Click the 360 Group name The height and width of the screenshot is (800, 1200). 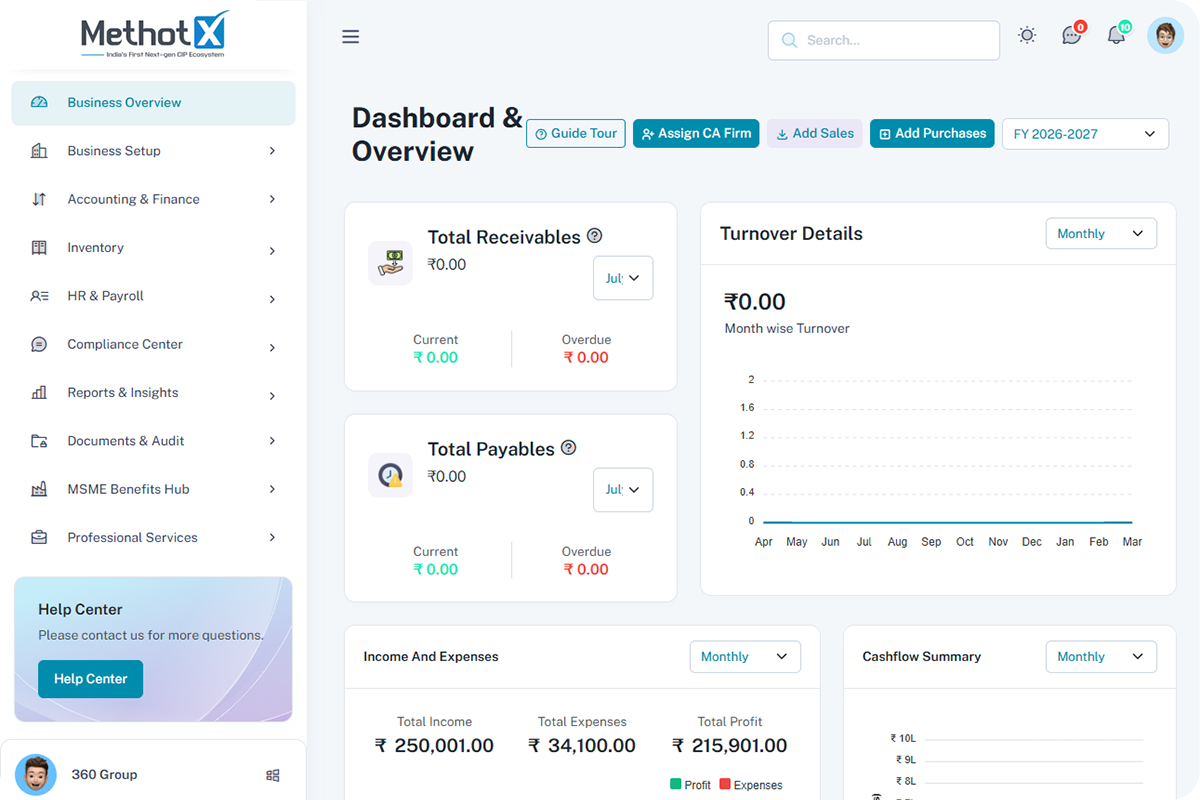[104, 775]
